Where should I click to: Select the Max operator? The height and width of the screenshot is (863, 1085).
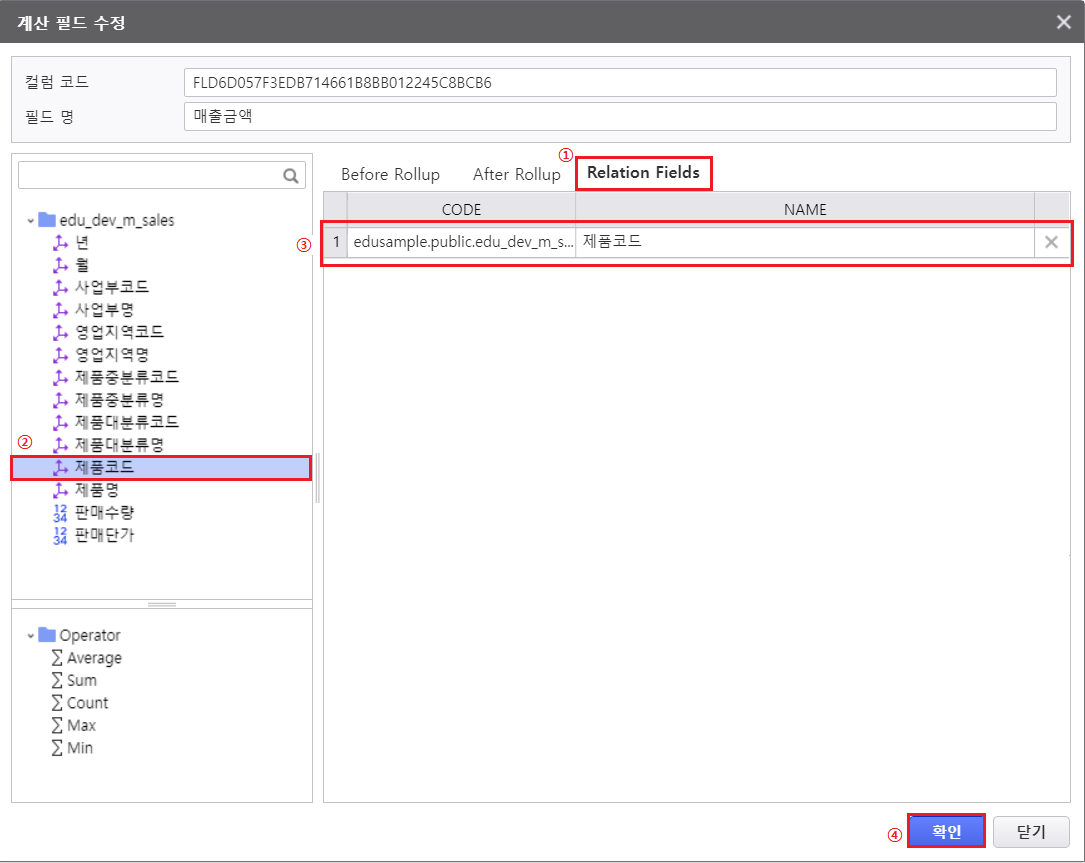[x=81, y=725]
